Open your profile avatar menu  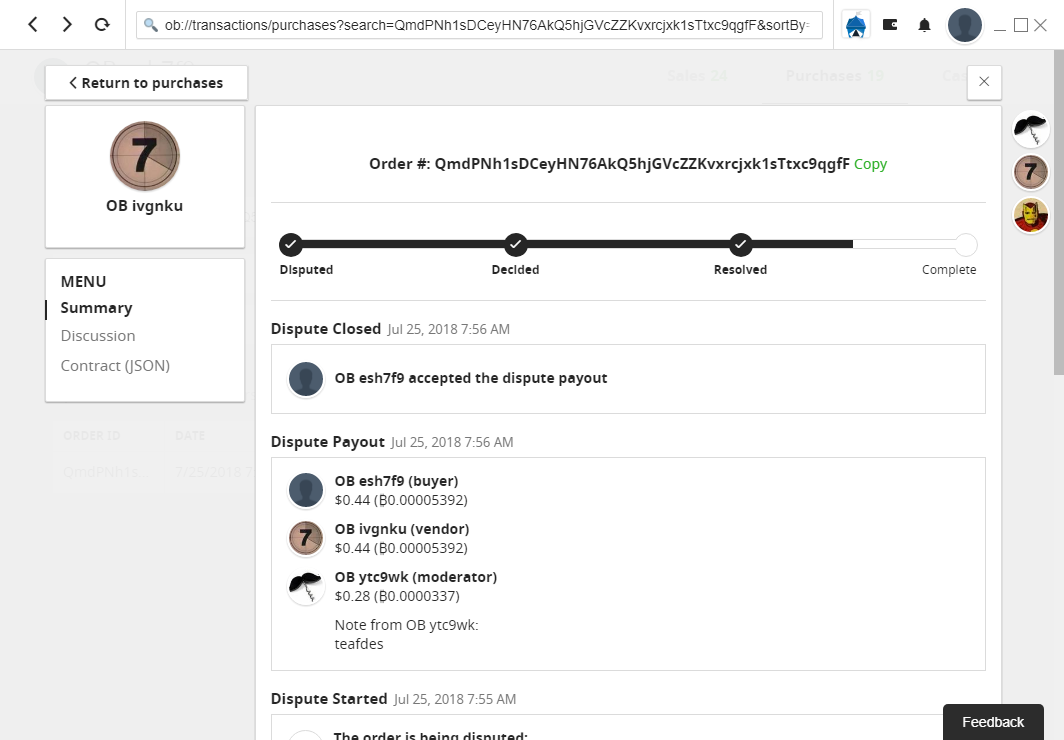pyautogui.click(x=963, y=25)
